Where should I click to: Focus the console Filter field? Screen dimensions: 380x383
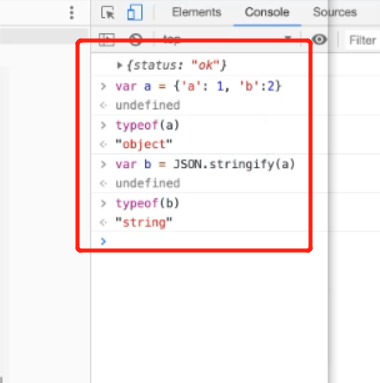363,40
